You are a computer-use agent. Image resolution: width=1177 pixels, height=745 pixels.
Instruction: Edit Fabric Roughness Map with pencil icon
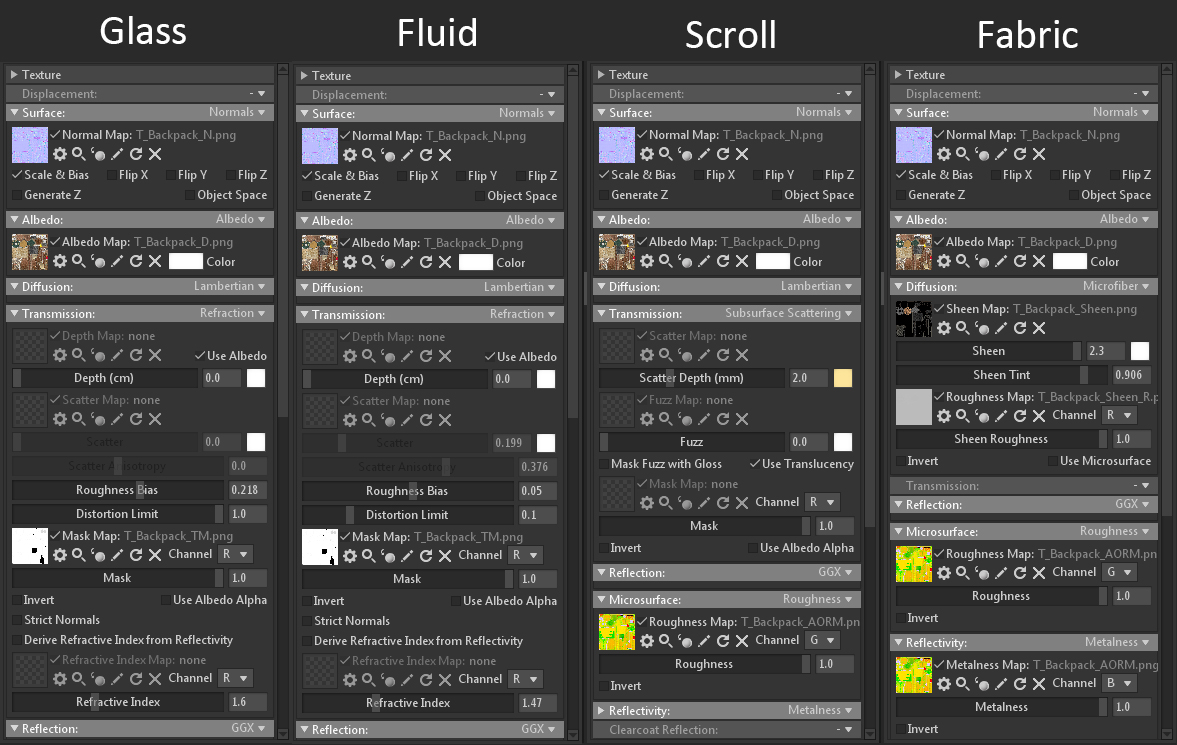(1002, 572)
